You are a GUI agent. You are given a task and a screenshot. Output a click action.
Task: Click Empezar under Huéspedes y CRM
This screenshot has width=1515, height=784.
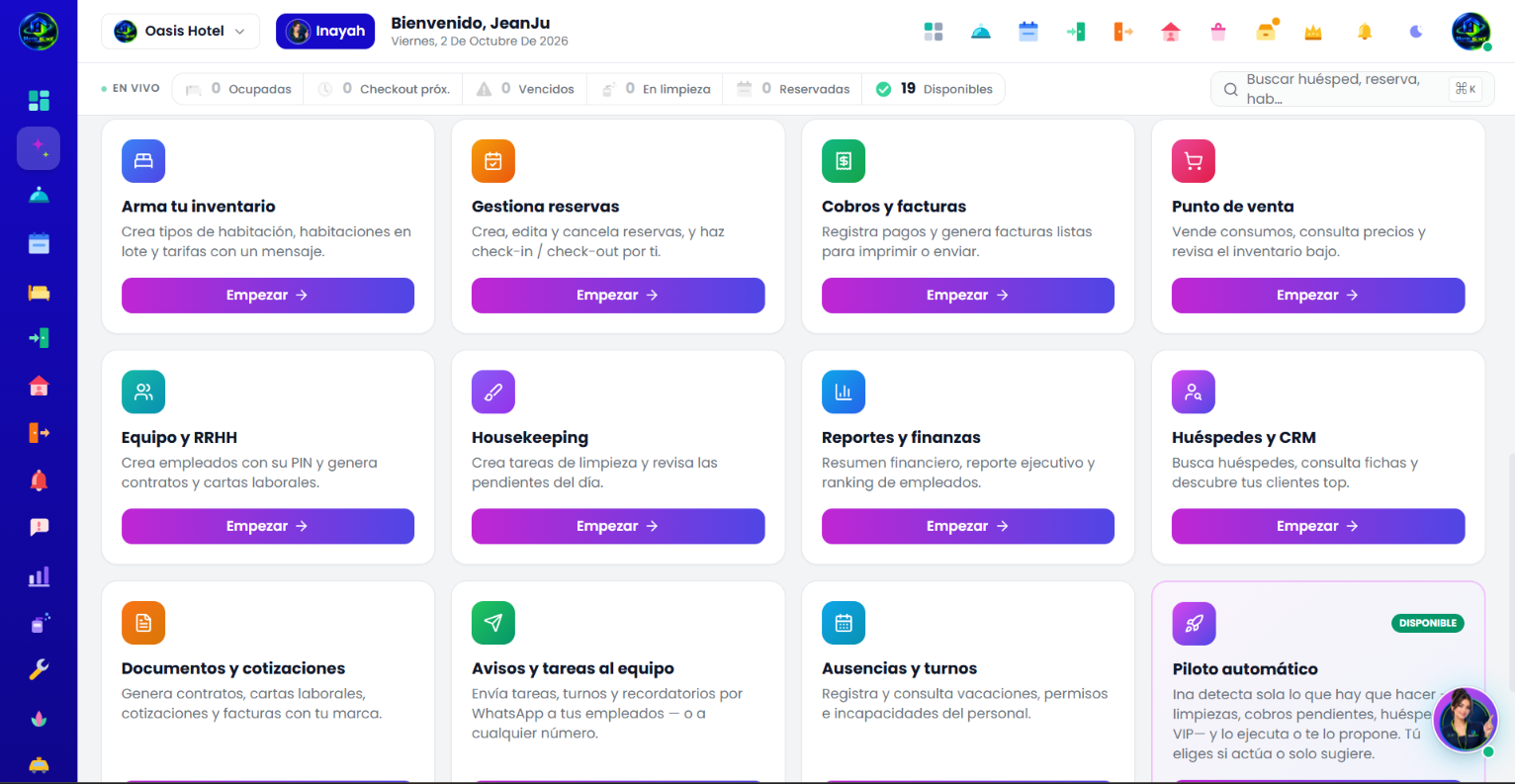1318,526
